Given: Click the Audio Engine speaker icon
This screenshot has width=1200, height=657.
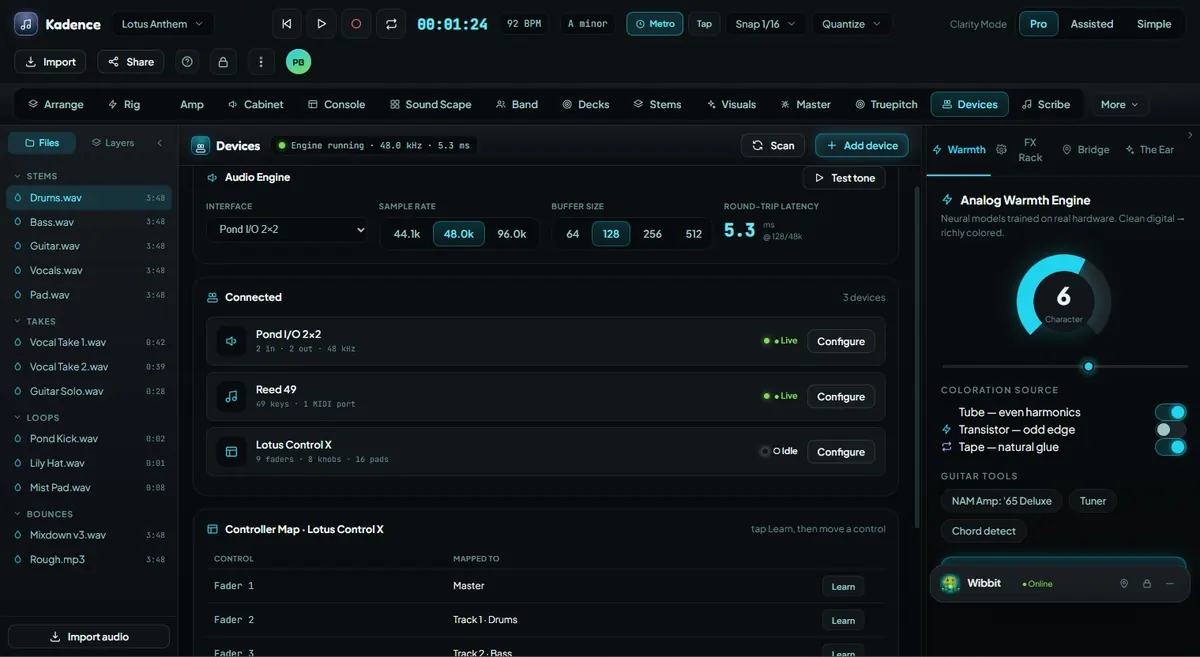Looking at the screenshot, I should (212, 177).
